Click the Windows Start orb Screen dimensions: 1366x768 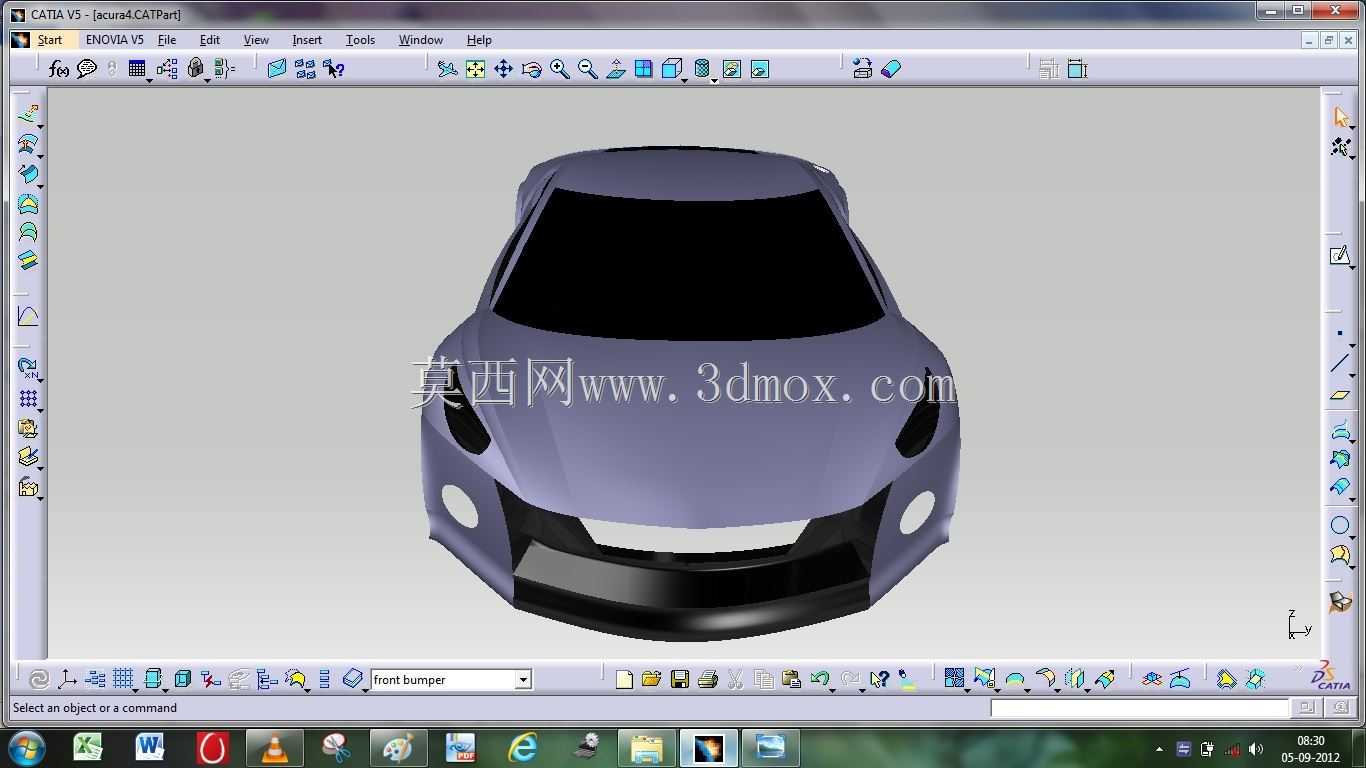tap(27, 747)
